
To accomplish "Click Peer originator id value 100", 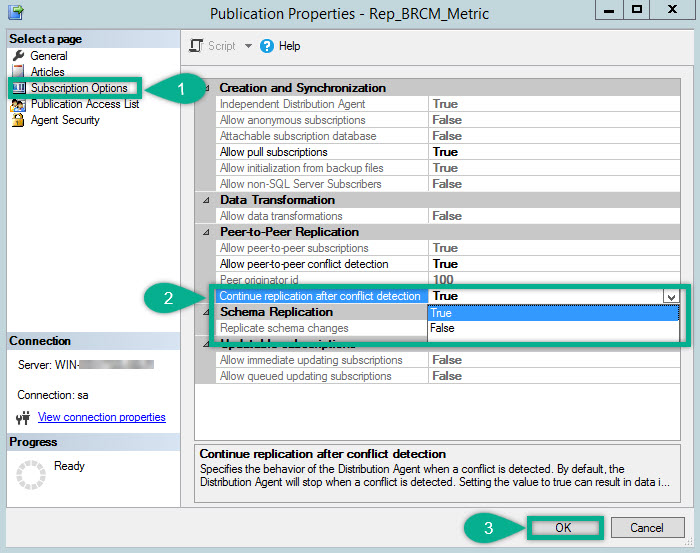I will tap(443, 280).
